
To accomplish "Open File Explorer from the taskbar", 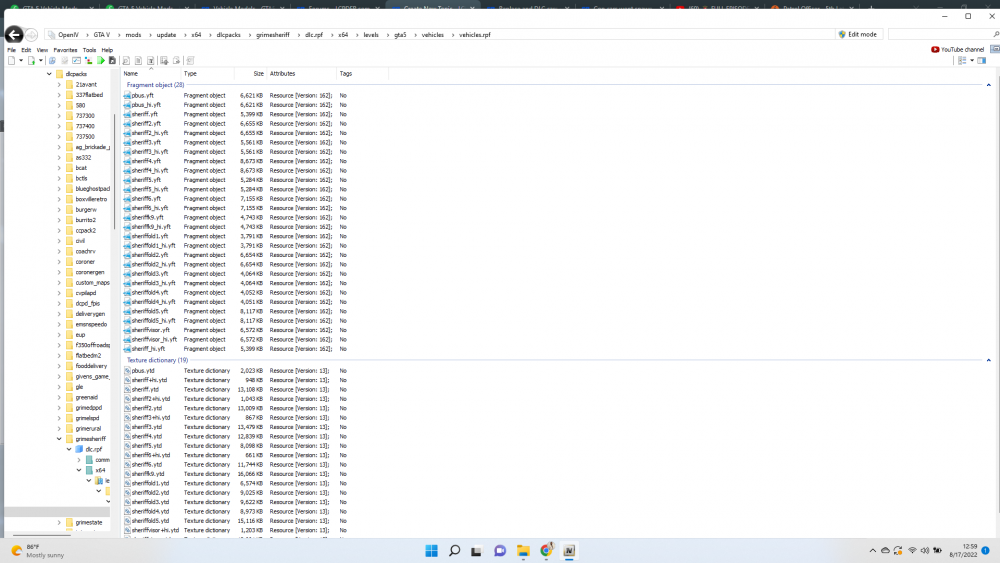I will pos(524,551).
